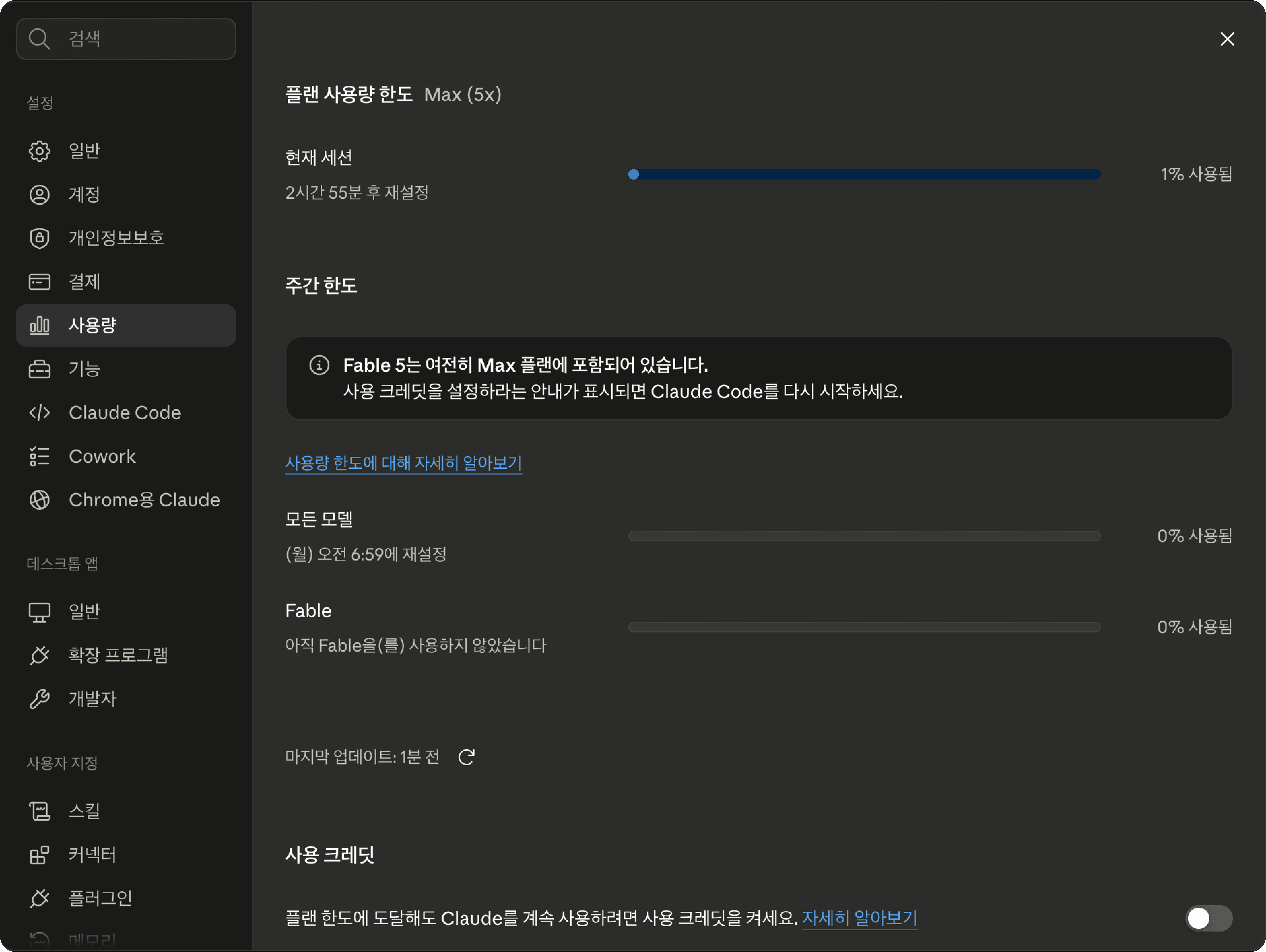The height and width of the screenshot is (952, 1266).
Task: Open Chrome용 Claude settings
Action: [x=126, y=500]
